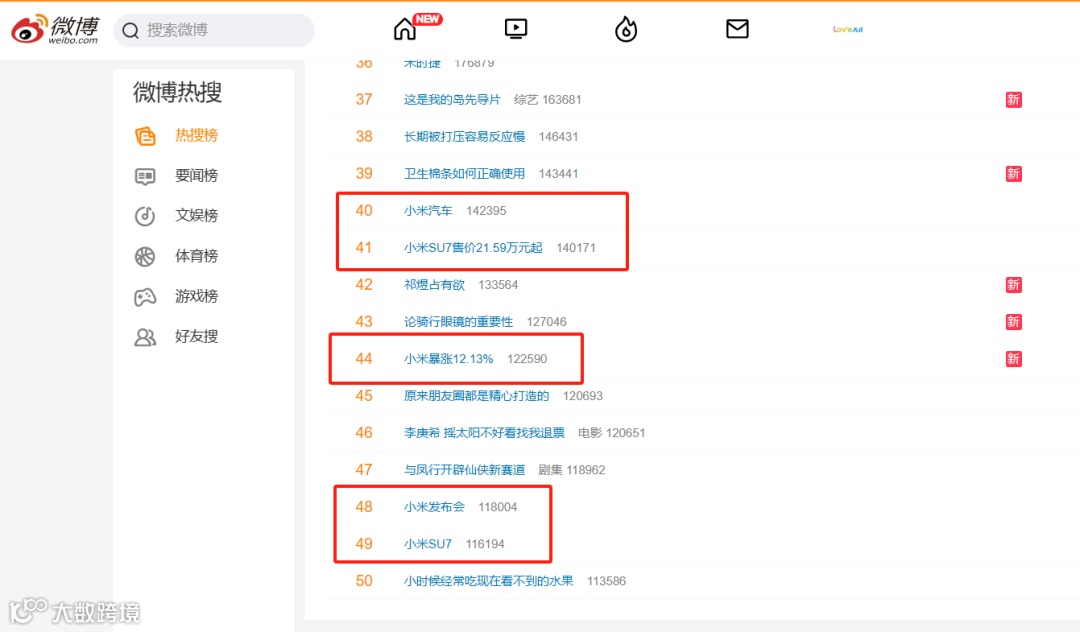The height and width of the screenshot is (632, 1080).
Task: Open the 祁煜占有欲 topic
Action: (x=434, y=285)
